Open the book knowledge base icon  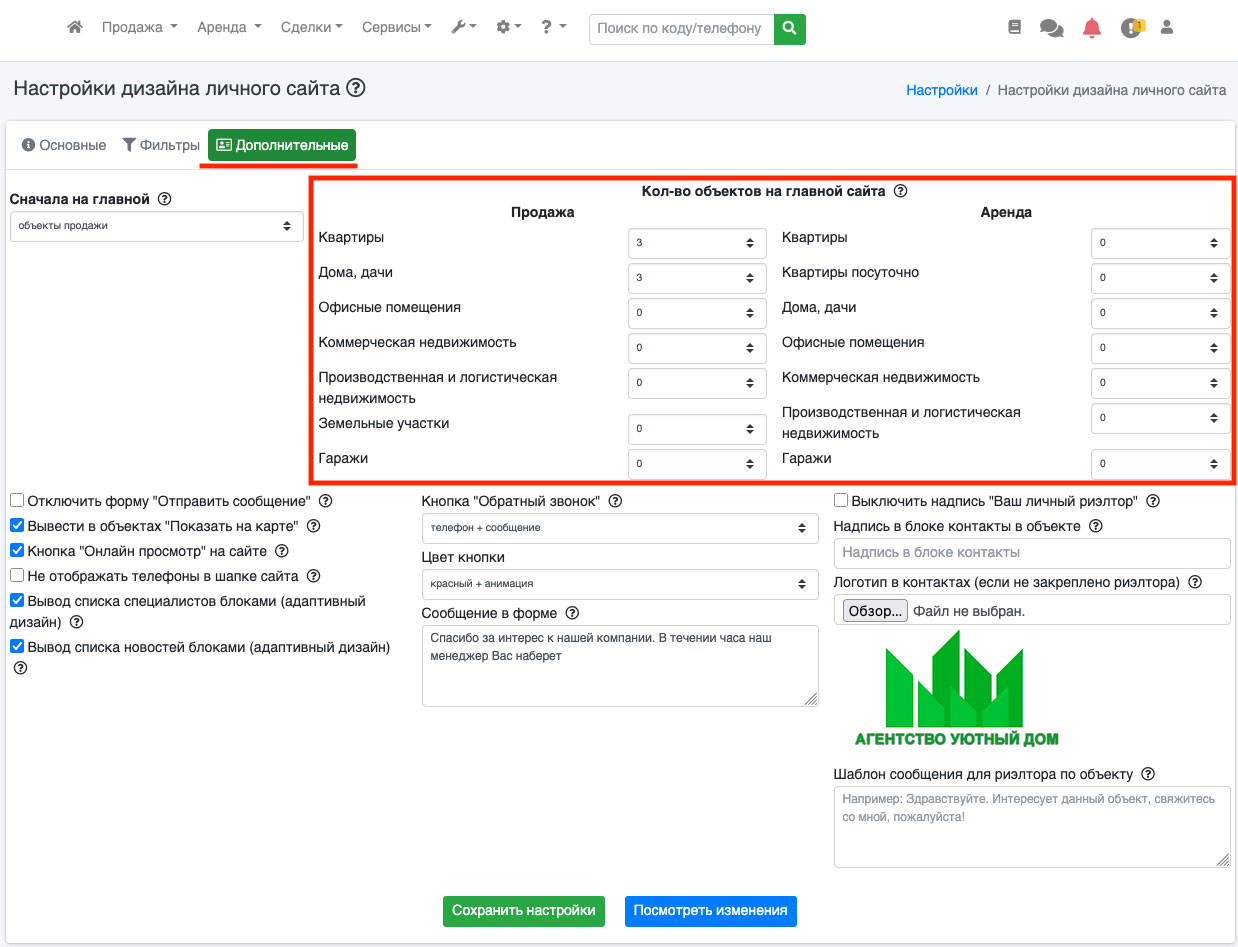(1015, 28)
